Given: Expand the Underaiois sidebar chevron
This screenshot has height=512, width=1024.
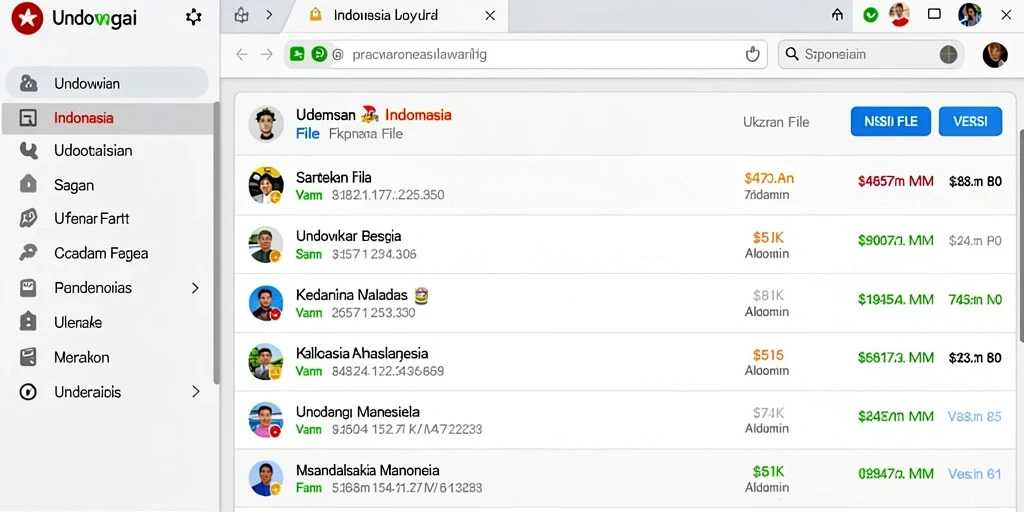Looking at the screenshot, I should point(195,392).
